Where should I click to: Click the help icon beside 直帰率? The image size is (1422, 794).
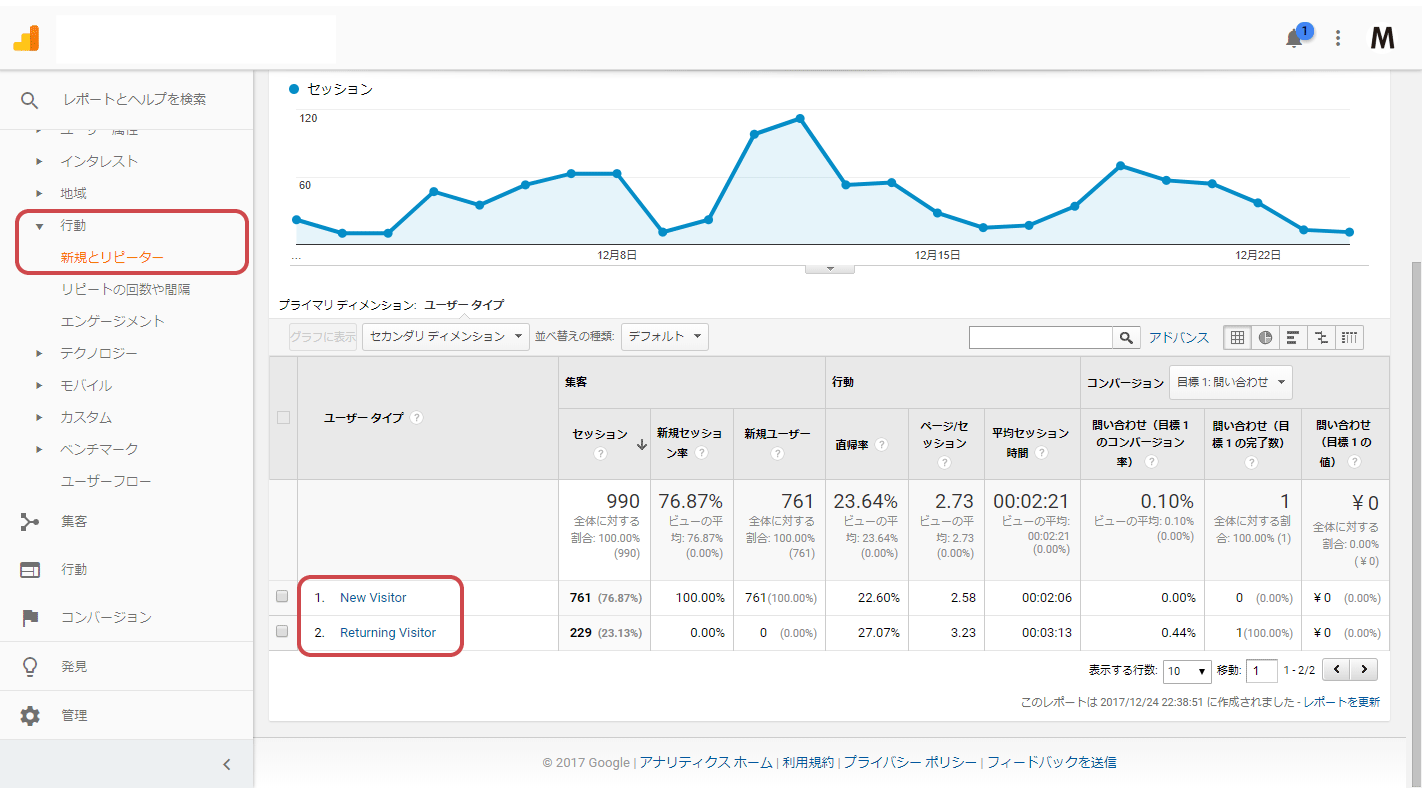[881, 444]
